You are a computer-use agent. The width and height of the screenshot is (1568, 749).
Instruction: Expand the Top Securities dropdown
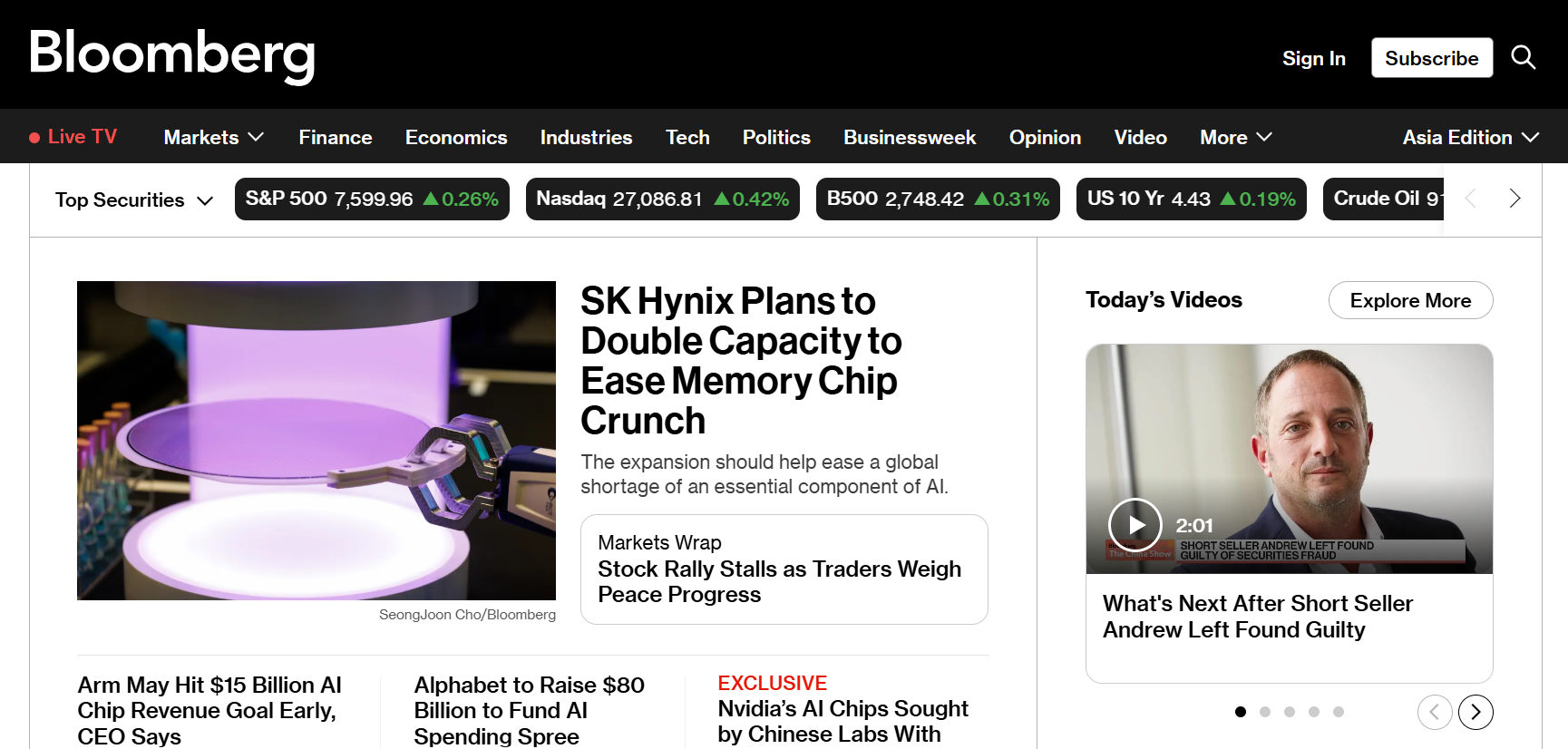134,199
